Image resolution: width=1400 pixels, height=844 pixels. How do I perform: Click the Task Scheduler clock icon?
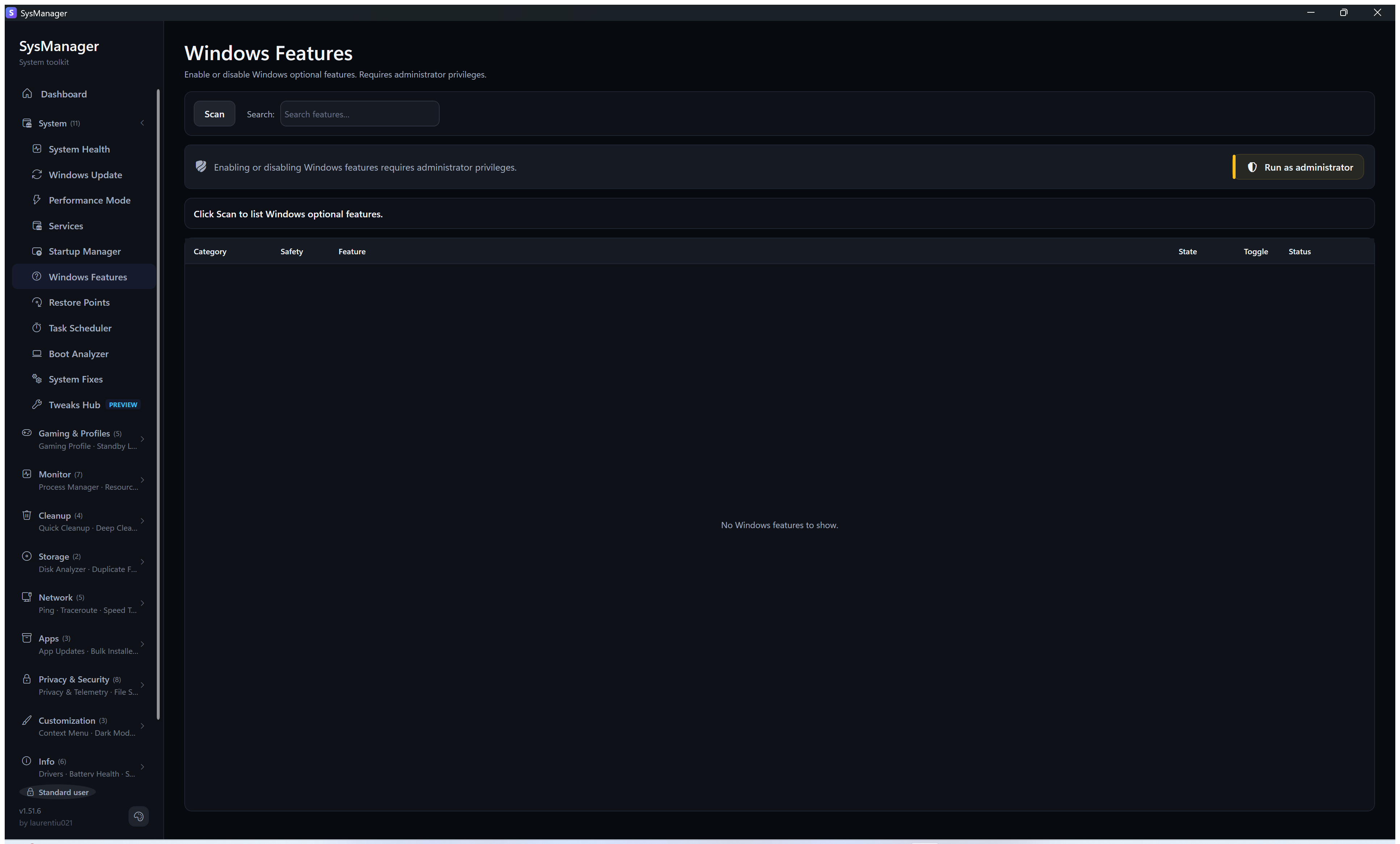coord(37,328)
